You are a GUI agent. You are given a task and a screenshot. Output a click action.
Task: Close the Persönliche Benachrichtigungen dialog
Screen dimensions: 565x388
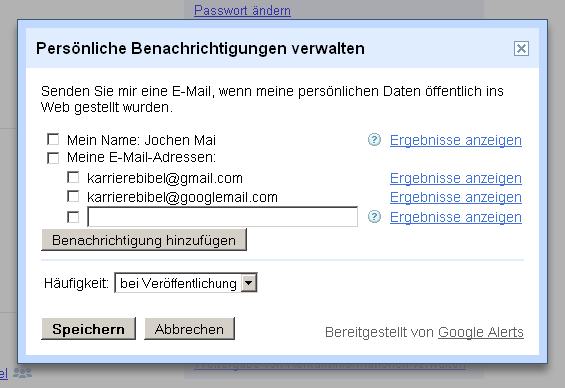[x=521, y=48]
